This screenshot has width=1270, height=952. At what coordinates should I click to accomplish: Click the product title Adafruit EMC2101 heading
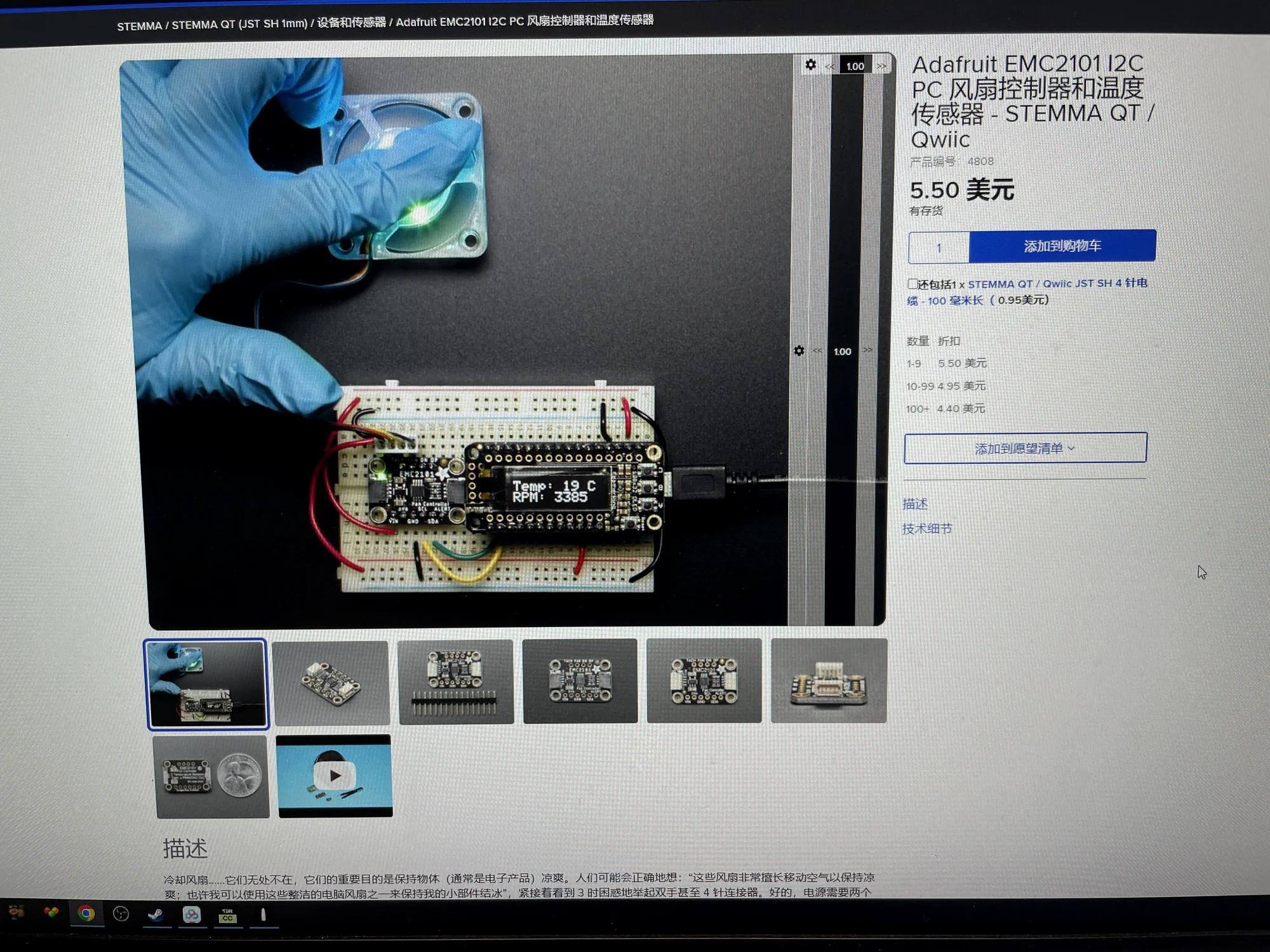(1032, 102)
